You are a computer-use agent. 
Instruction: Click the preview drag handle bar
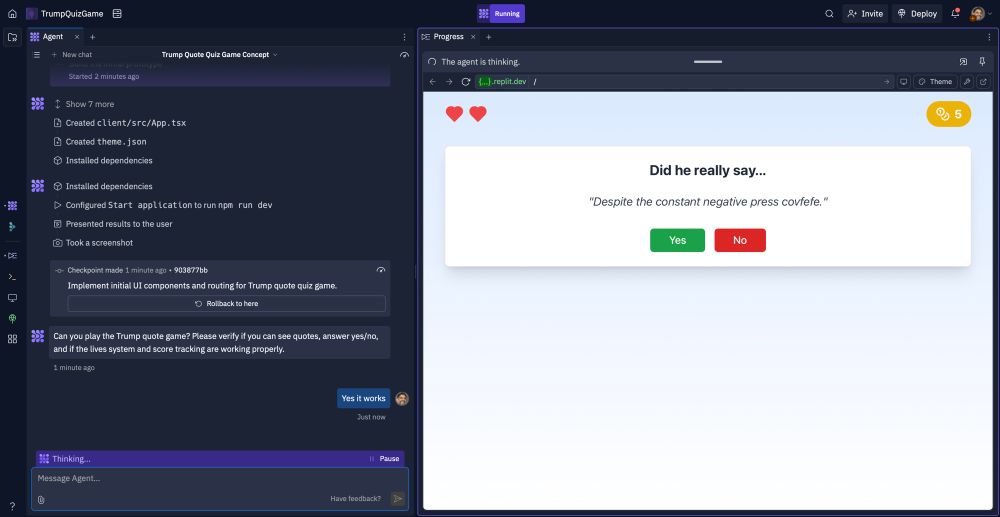708,62
